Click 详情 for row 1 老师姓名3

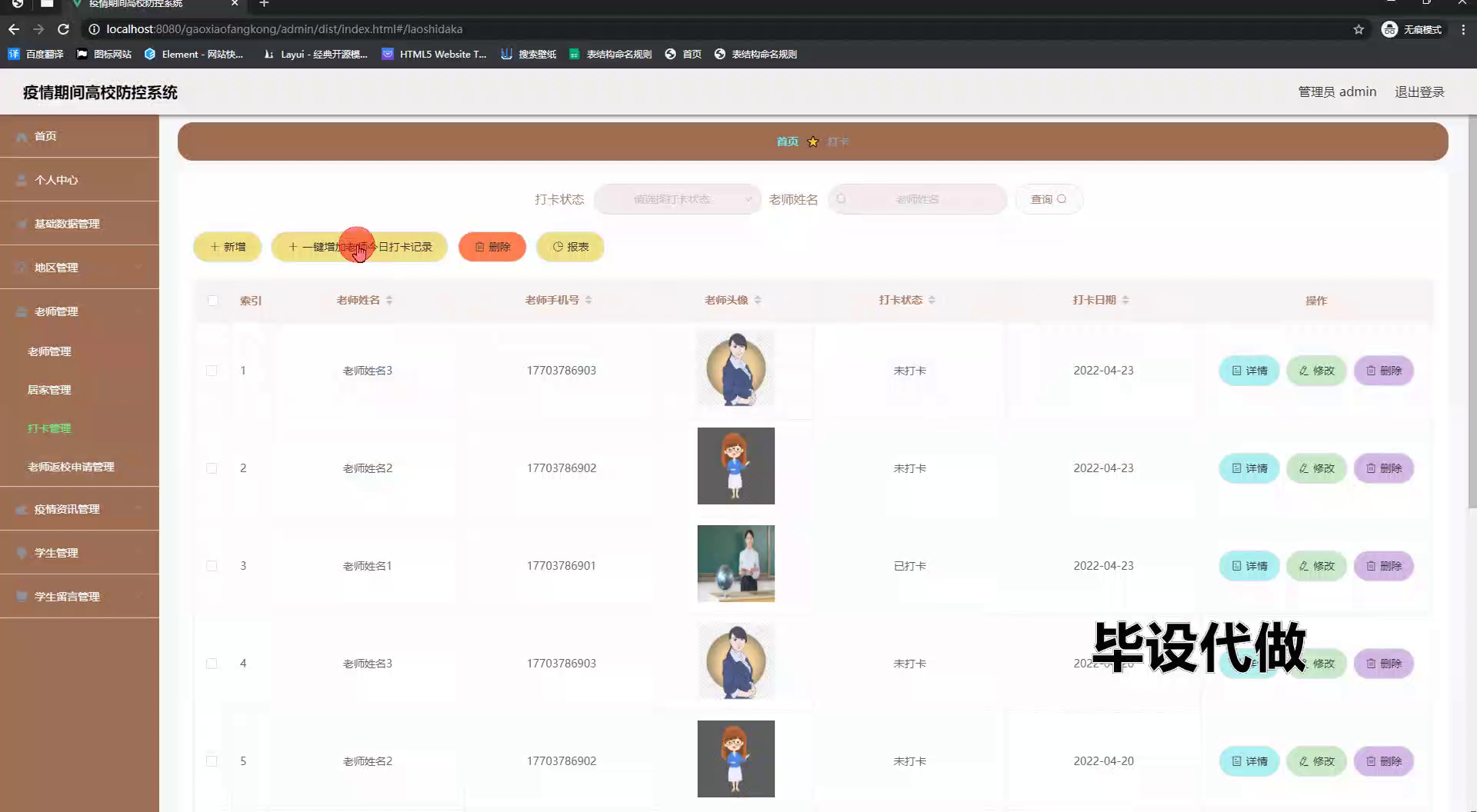click(x=1249, y=371)
